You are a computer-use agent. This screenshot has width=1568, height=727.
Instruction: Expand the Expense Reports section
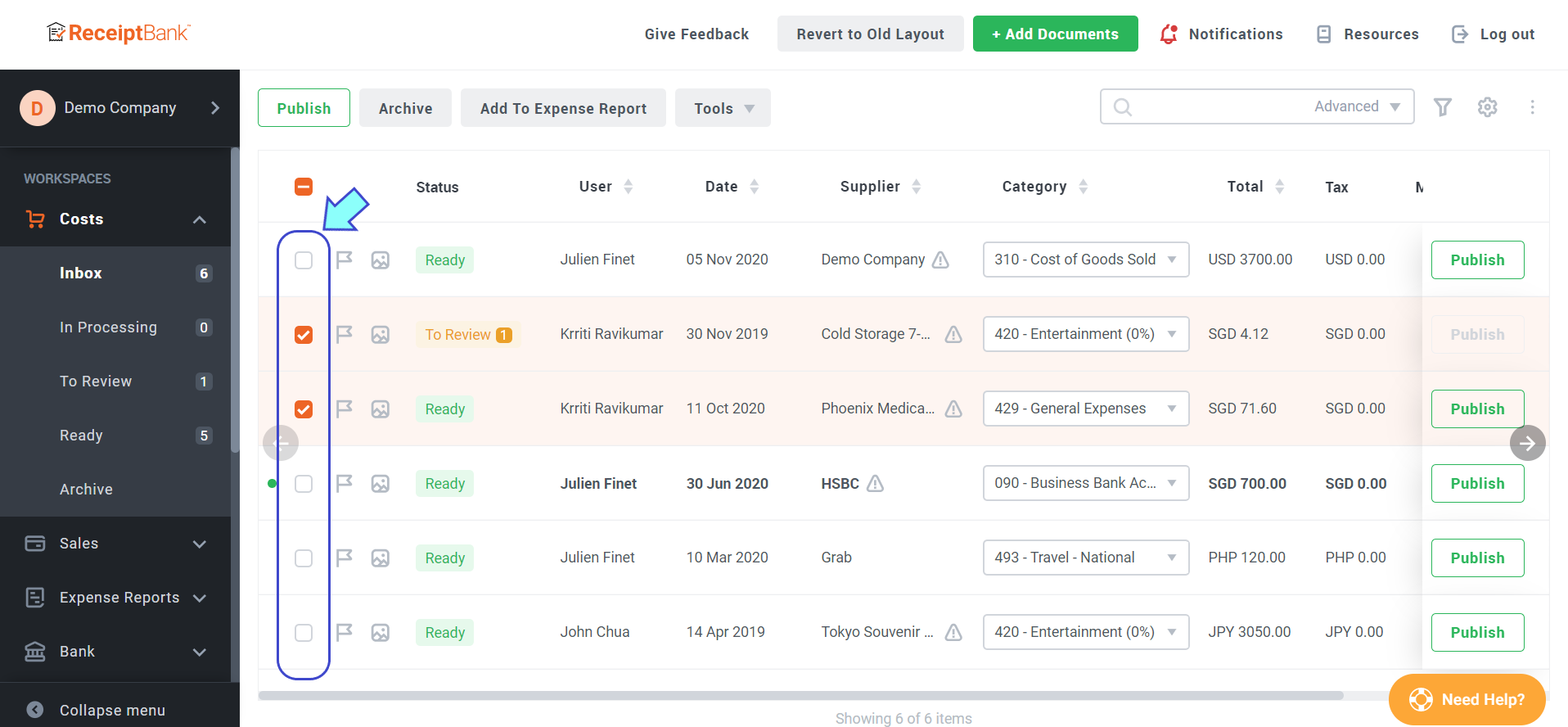115,598
